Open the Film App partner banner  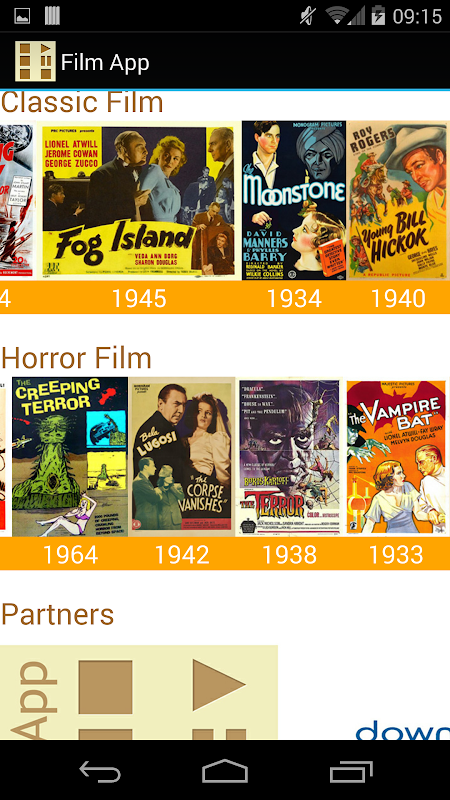click(139, 692)
